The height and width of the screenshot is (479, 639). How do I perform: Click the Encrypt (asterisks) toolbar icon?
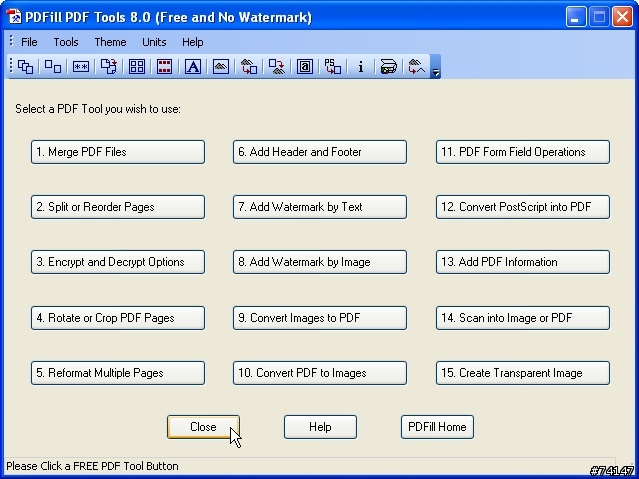click(x=81, y=66)
